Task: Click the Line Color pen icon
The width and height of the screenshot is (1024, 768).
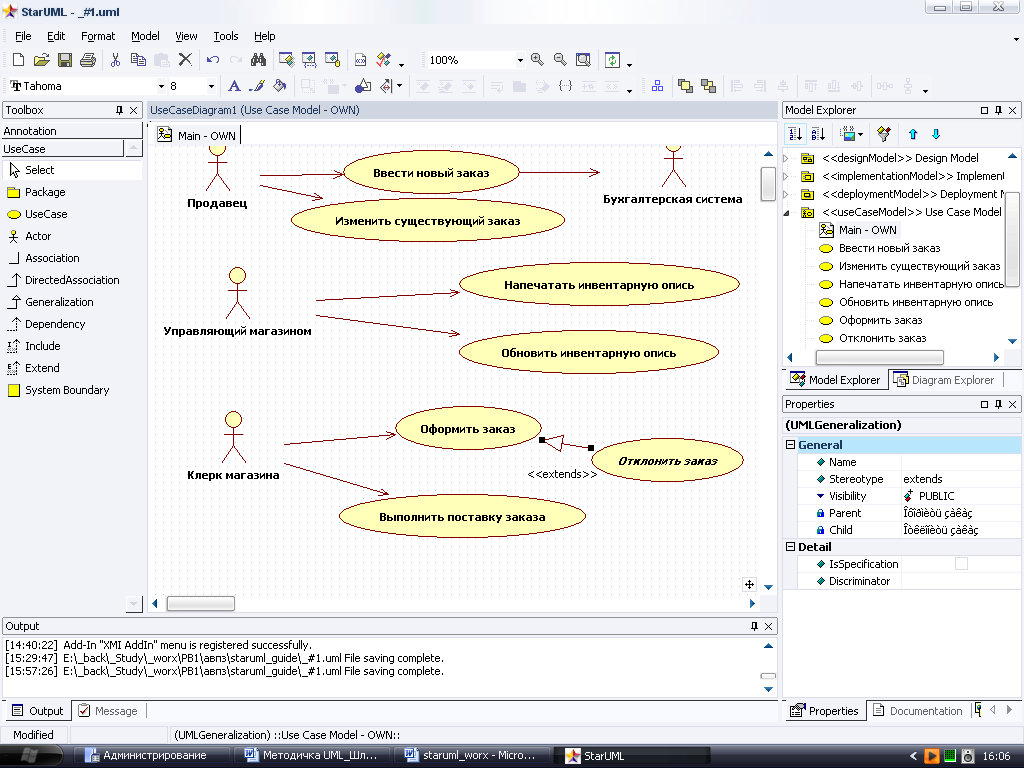Action: click(x=257, y=86)
